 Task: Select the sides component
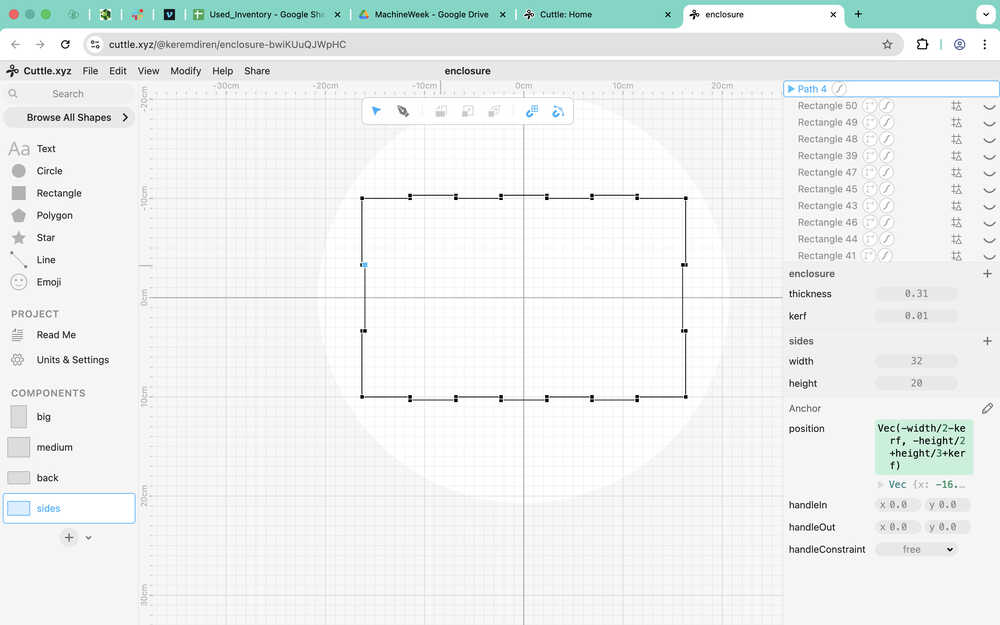click(x=69, y=508)
